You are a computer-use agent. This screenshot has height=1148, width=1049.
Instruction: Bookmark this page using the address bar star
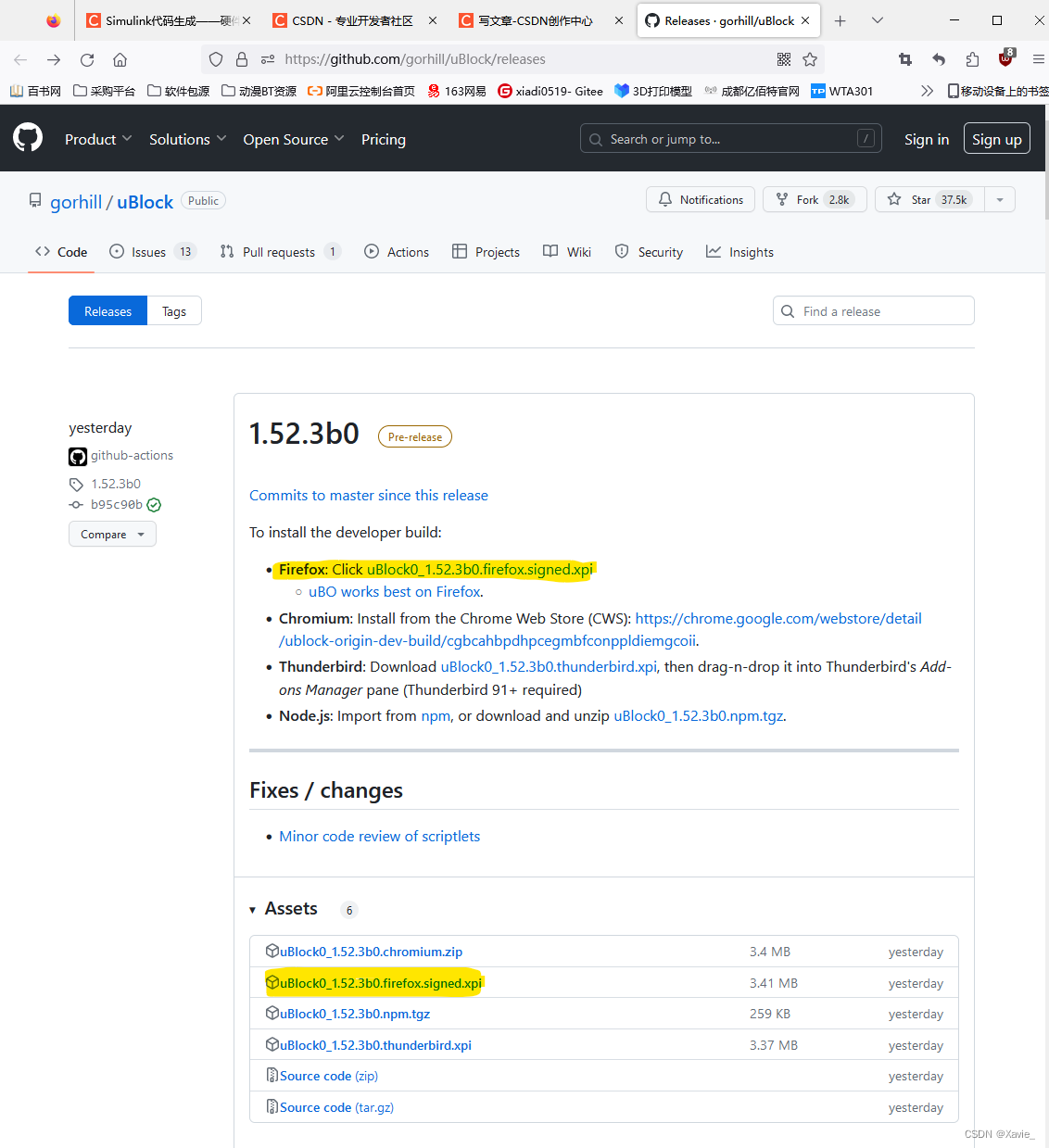810,58
